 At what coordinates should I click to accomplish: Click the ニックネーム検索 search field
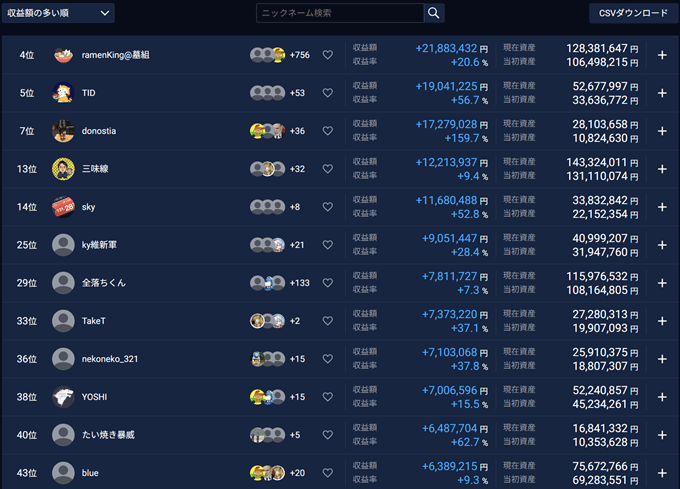click(339, 13)
